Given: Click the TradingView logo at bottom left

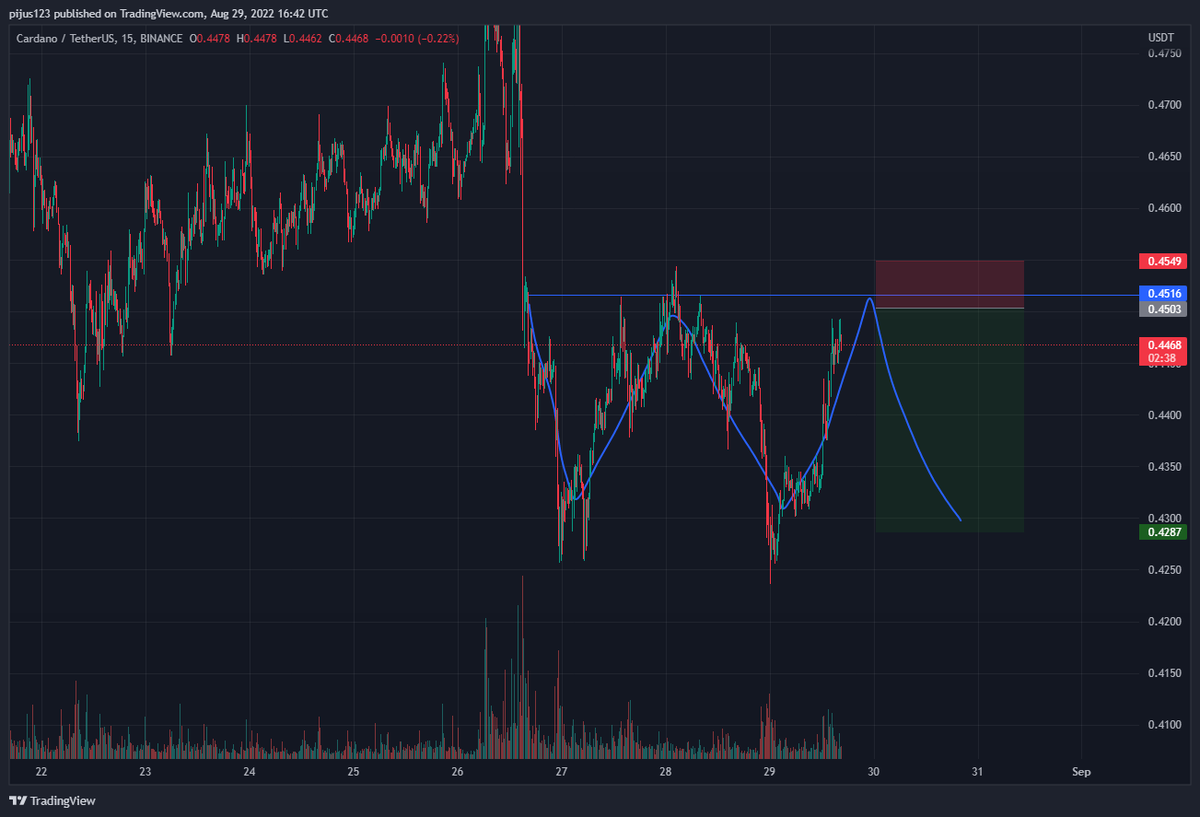Looking at the screenshot, I should (51, 801).
